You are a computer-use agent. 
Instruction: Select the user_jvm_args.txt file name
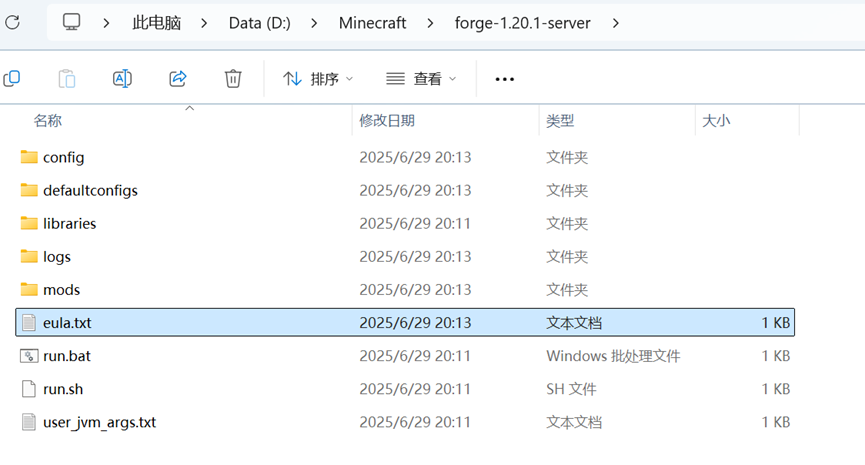(99, 423)
